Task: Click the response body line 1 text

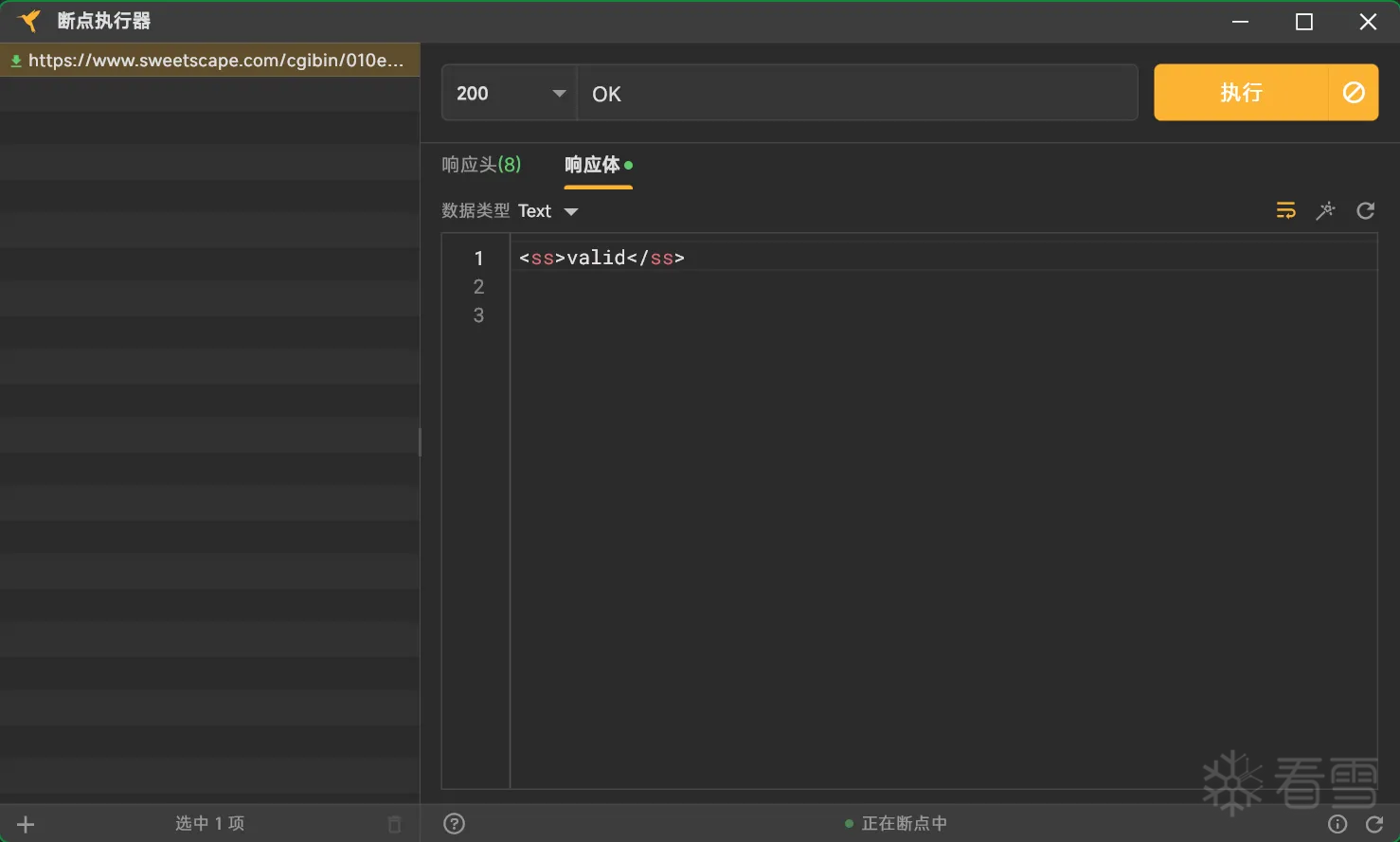Action: (601, 258)
